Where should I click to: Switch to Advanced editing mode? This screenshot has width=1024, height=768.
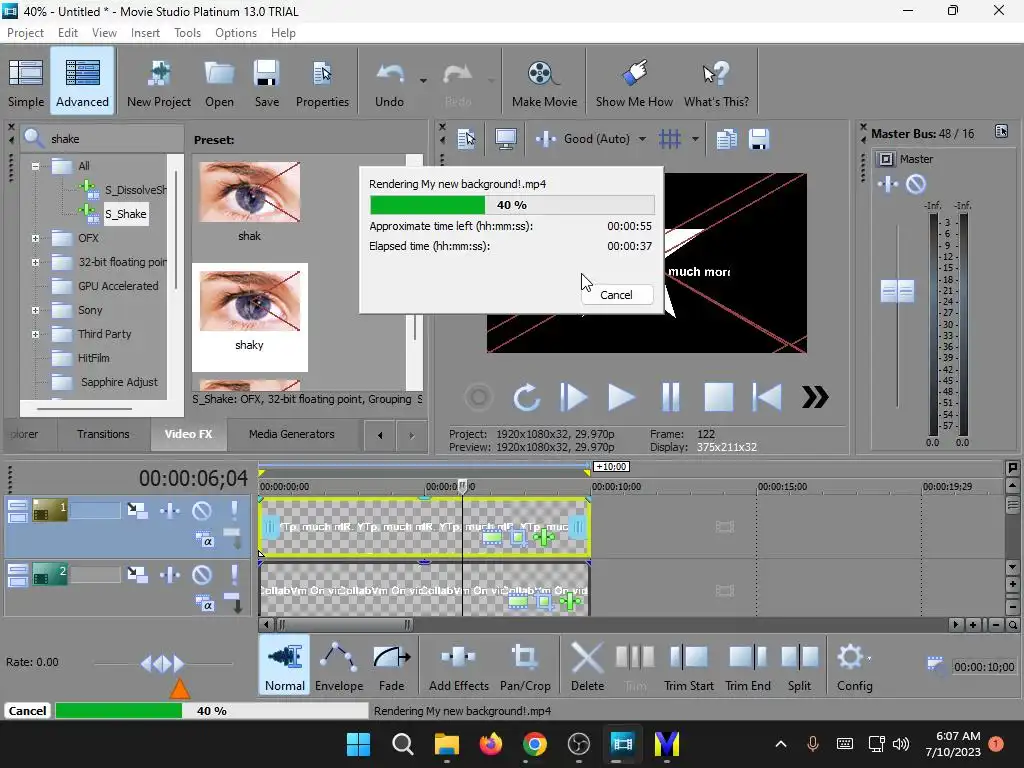tap(82, 82)
